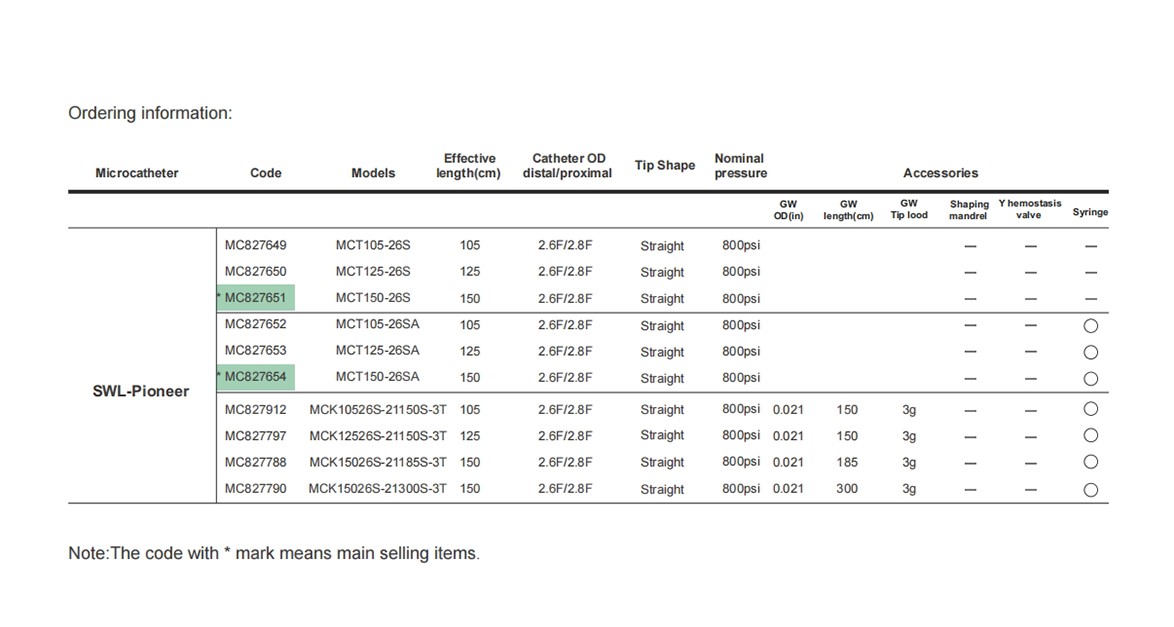Select model MCT105-26S
Viewport: 1174px width, 627px height.
point(373,245)
